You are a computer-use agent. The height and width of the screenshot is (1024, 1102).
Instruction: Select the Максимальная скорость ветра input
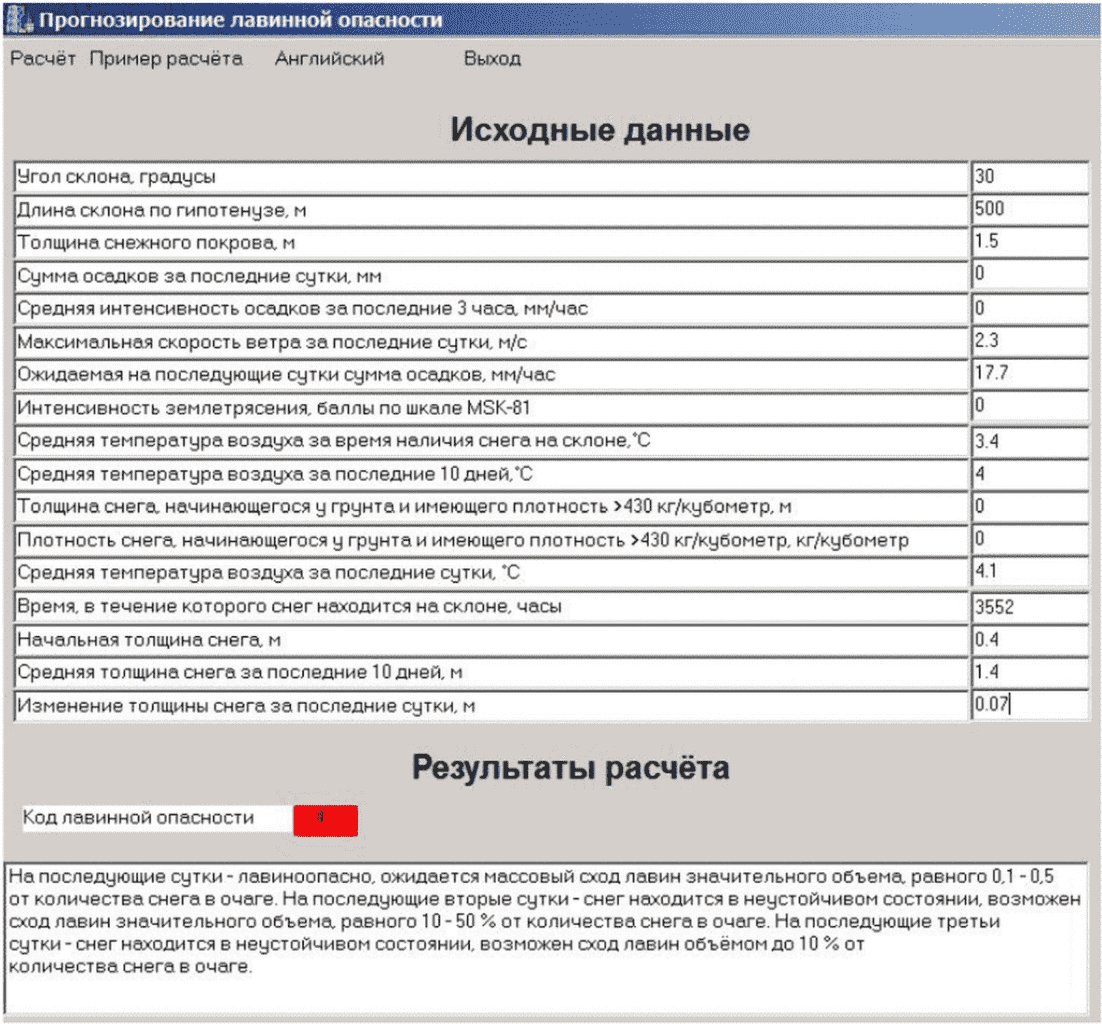click(1029, 341)
